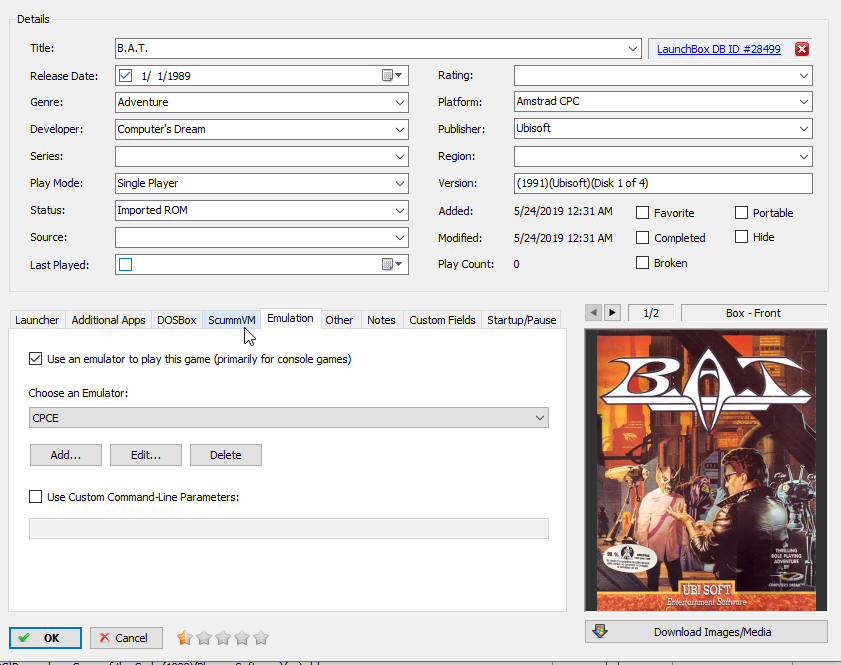Open Release Date calendar picker icon
Image resolution: width=841 pixels, height=665 pixels.
click(392, 76)
